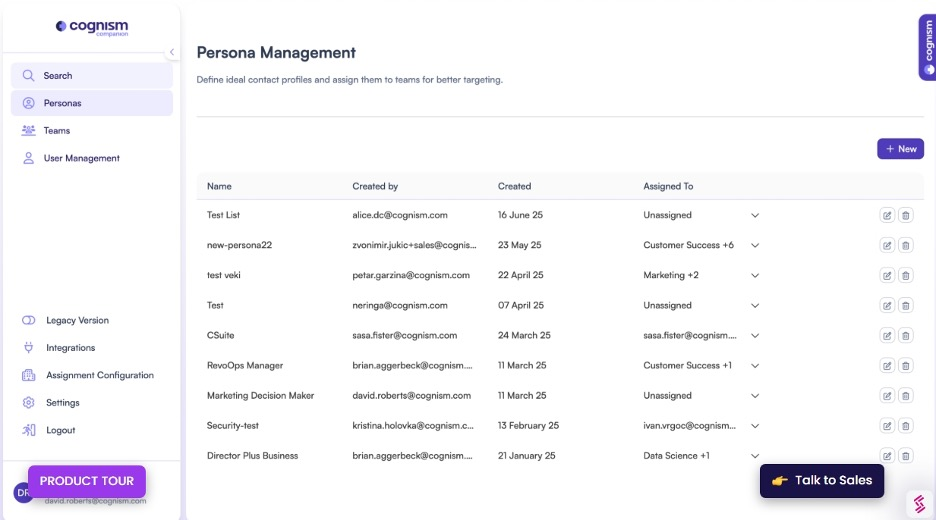Open assignment dropdown for the CSuite row
The image size is (936, 520).
pos(755,336)
